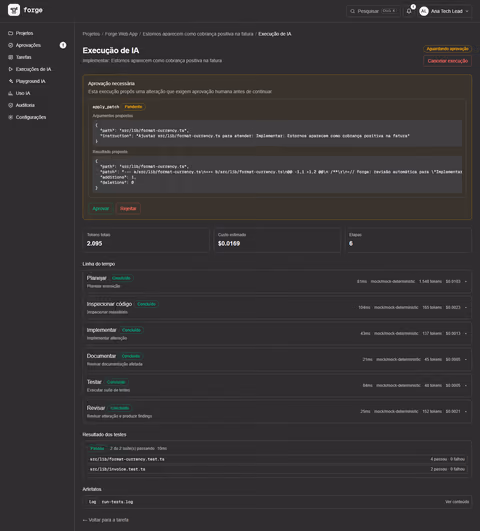Image resolution: width=480 pixels, height=531 pixels.
Task: Expand the Inspecionar código timeline step
Action: [x=277, y=307]
